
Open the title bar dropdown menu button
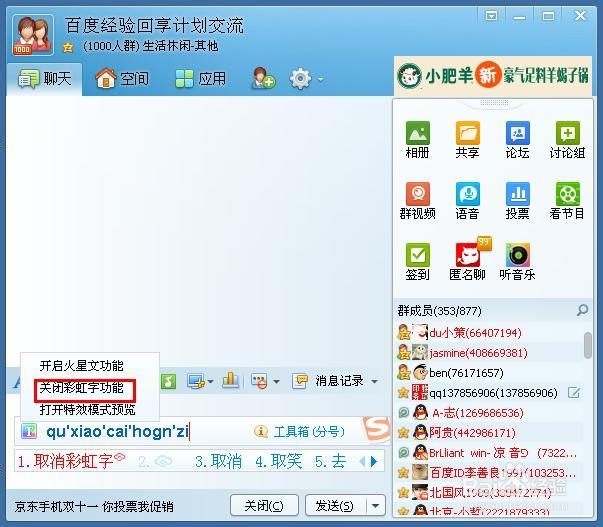491,16
